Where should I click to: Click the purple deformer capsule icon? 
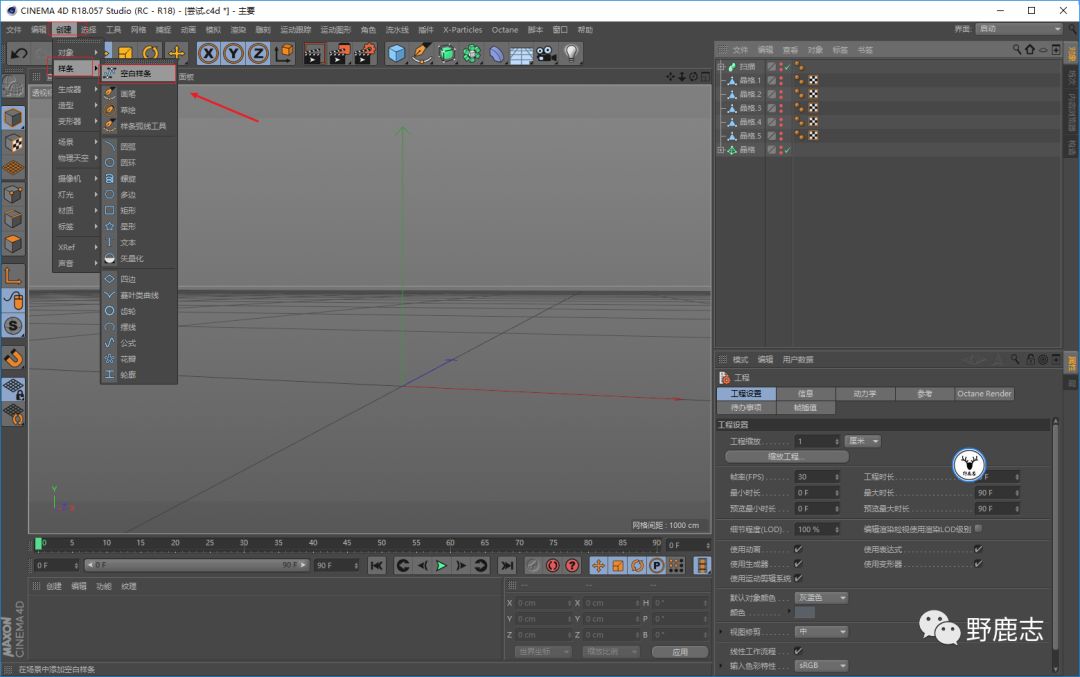496,53
